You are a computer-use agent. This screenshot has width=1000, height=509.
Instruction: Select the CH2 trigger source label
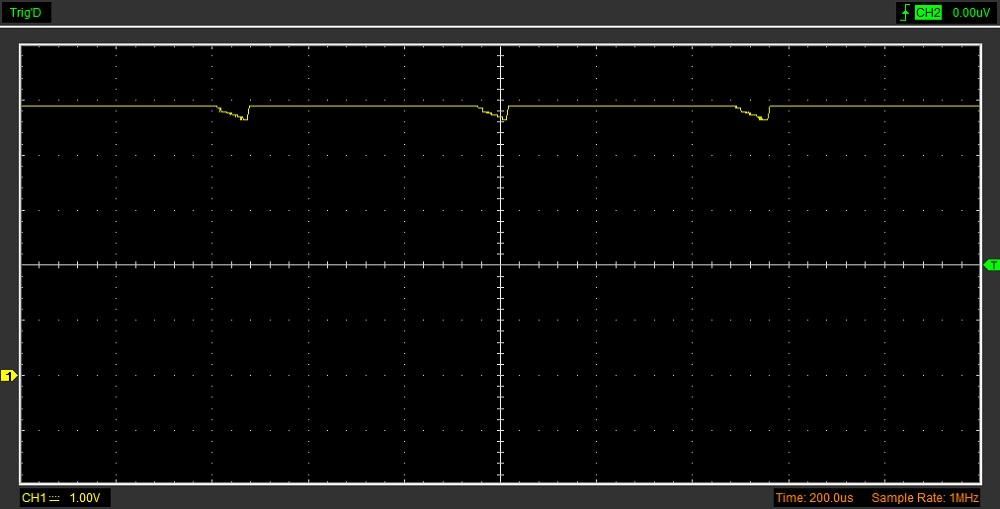tap(928, 13)
